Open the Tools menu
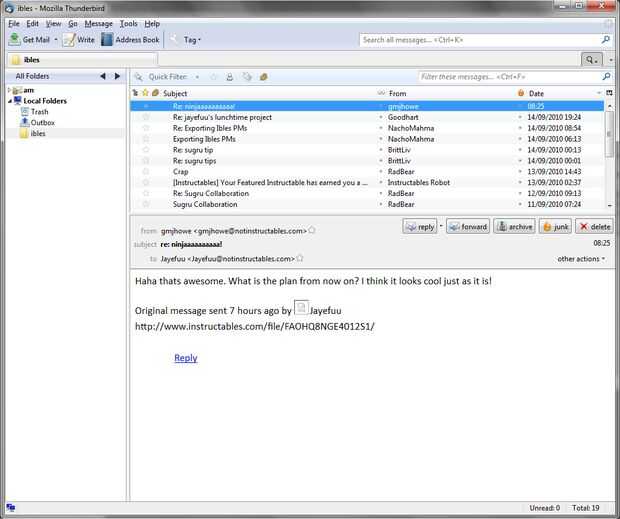Viewport: 620px width, 519px height. pyautogui.click(x=129, y=24)
